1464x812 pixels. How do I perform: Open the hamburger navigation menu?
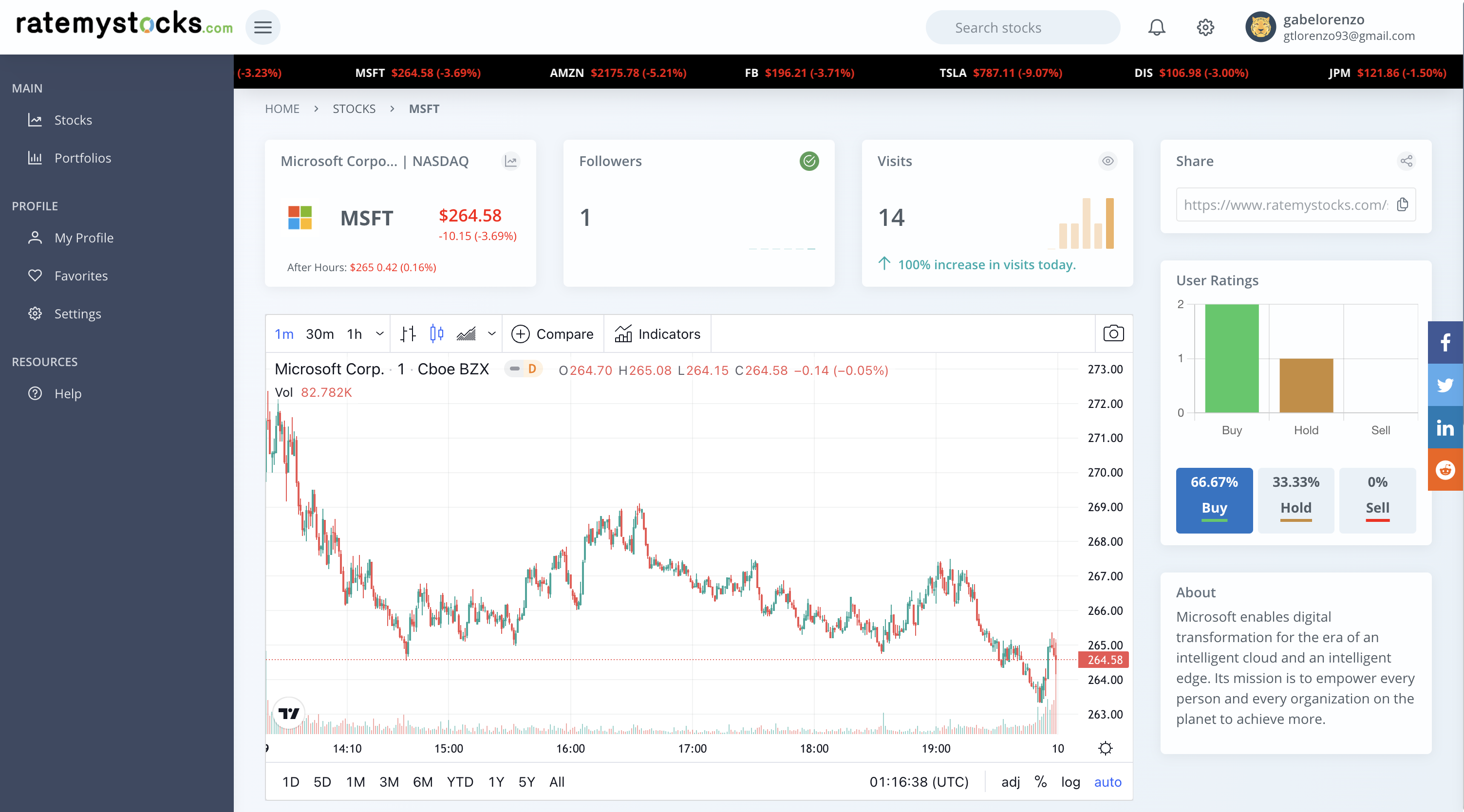tap(263, 27)
